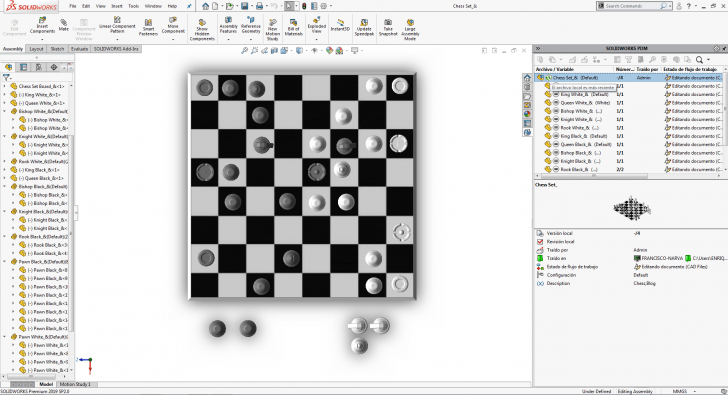This screenshot has height=395, width=728.
Task: Expand Chess Set Board tree node
Action: [5, 86]
